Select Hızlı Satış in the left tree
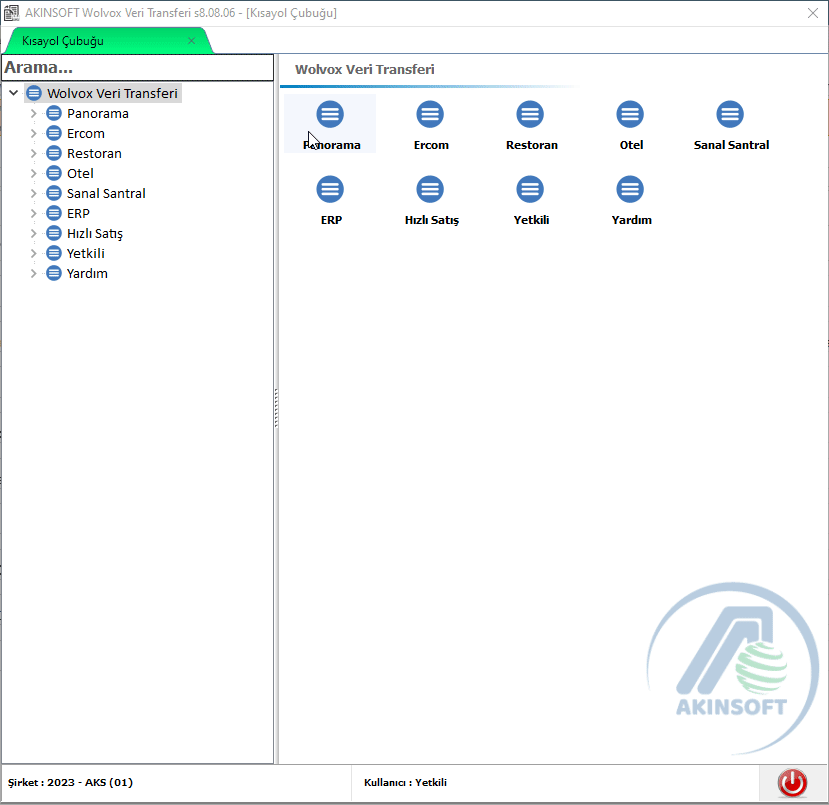Image resolution: width=829 pixels, height=805 pixels. tap(95, 234)
